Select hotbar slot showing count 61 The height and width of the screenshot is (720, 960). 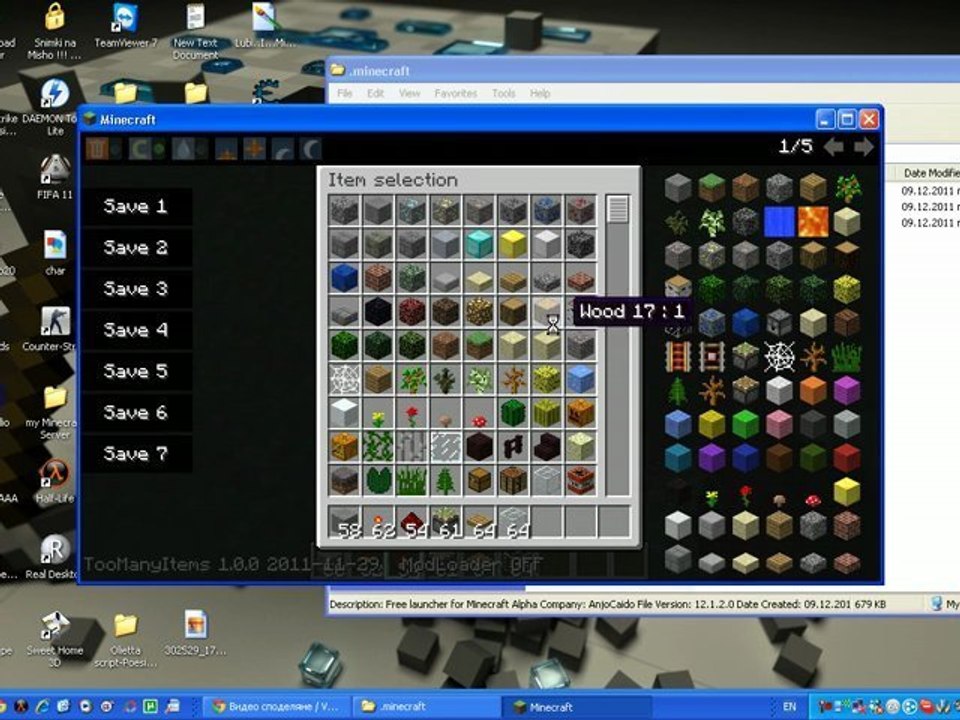pyautogui.click(x=446, y=522)
